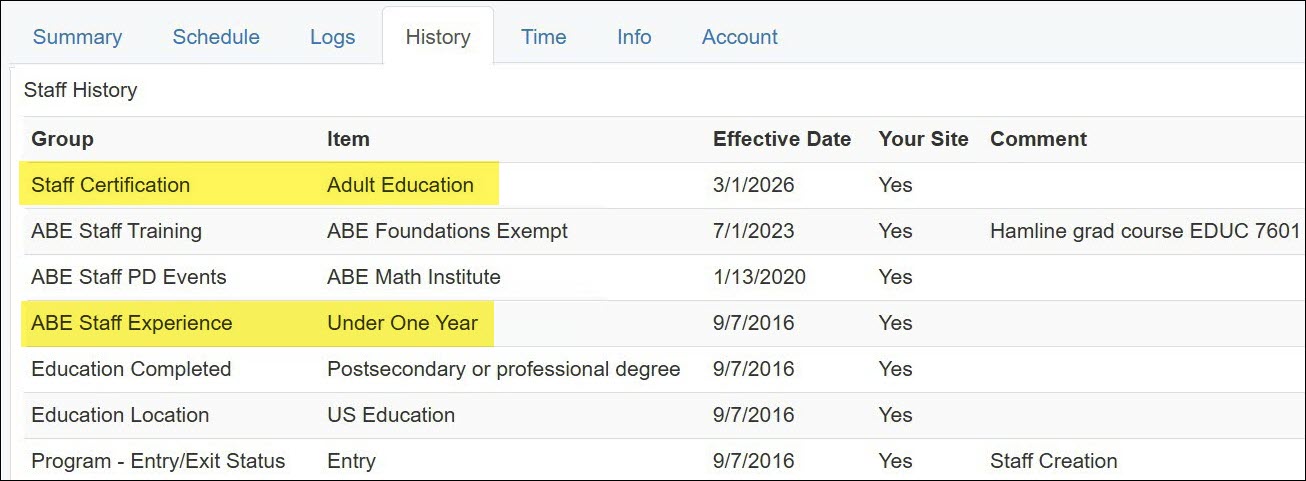1306x481 pixels.
Task: Click the Comment column header
Action: pyautogui.click(x=1038, y=139)
